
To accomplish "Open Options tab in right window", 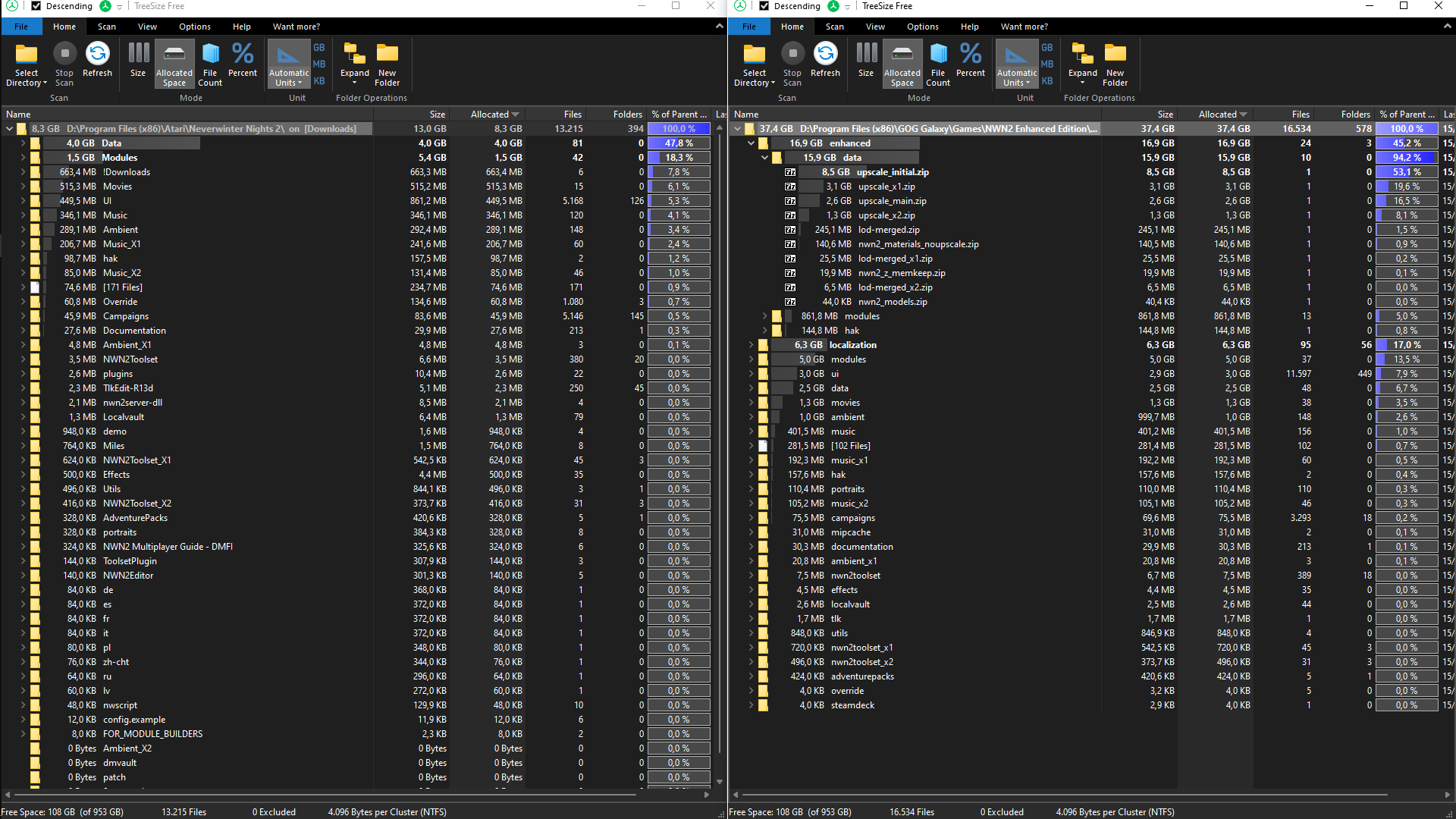I will 923,27.
